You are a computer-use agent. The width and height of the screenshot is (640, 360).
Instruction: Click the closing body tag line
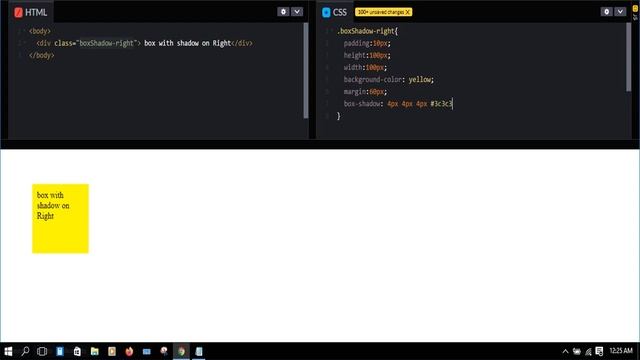click(42, 55)
